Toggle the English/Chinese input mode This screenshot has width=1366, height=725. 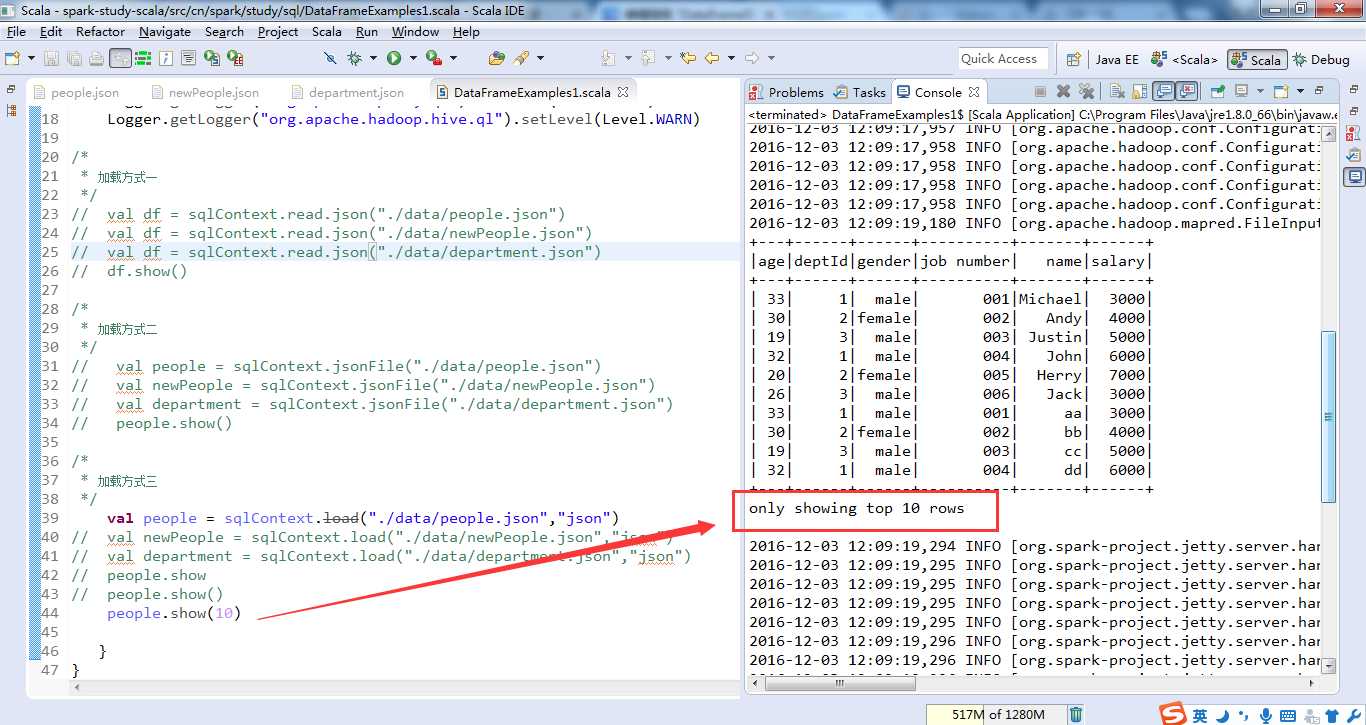[1199, 715]
